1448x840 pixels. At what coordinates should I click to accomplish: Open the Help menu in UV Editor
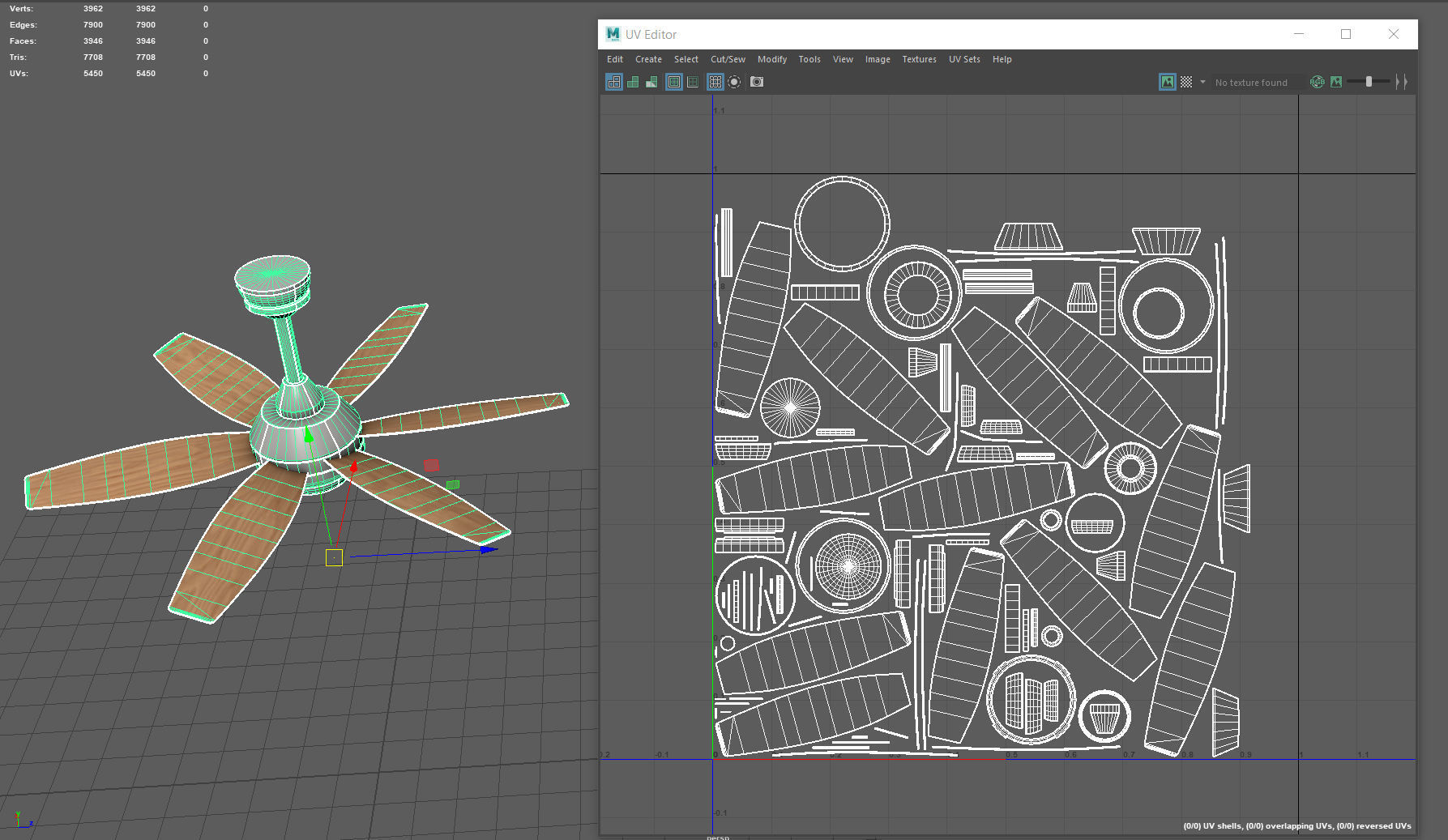pos(1002,59)
